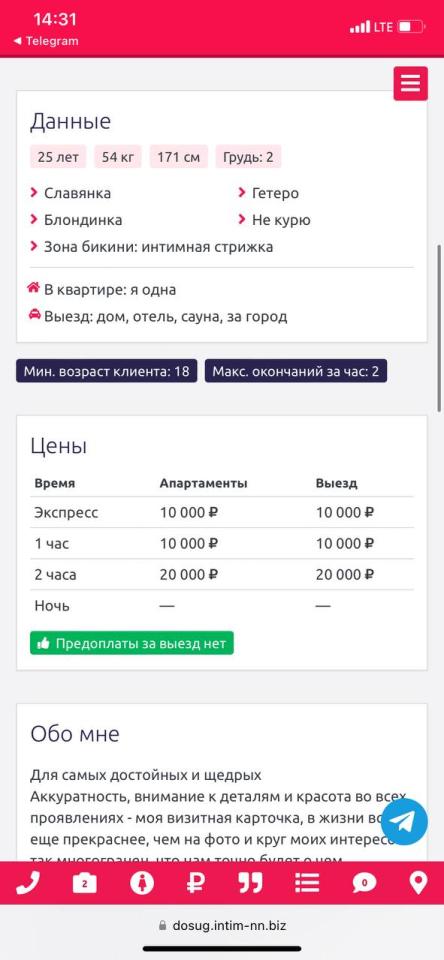
Task: Open the comments bubble icon
Action: pos(364,883)
